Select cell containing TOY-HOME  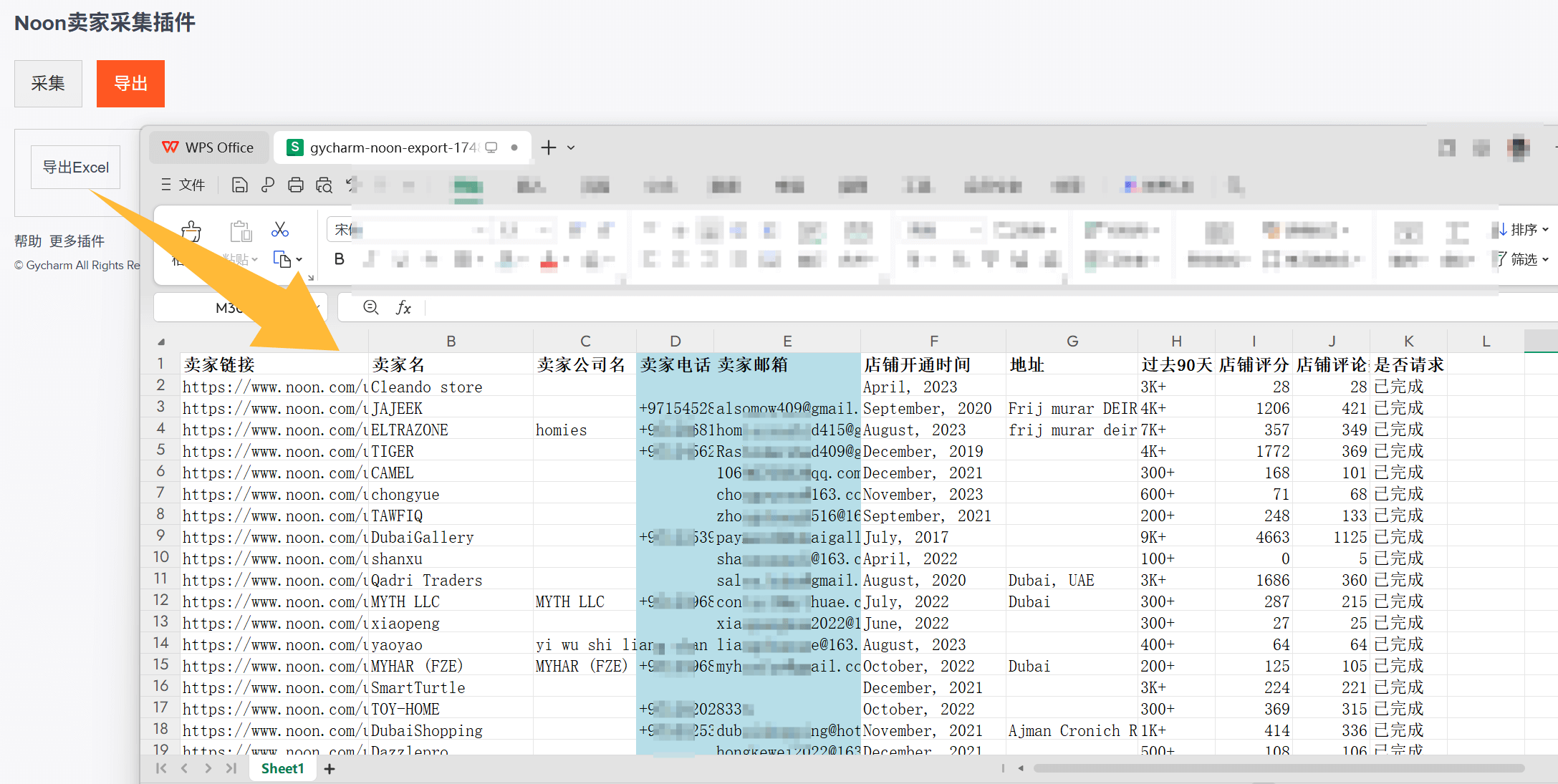click(451, 709)
